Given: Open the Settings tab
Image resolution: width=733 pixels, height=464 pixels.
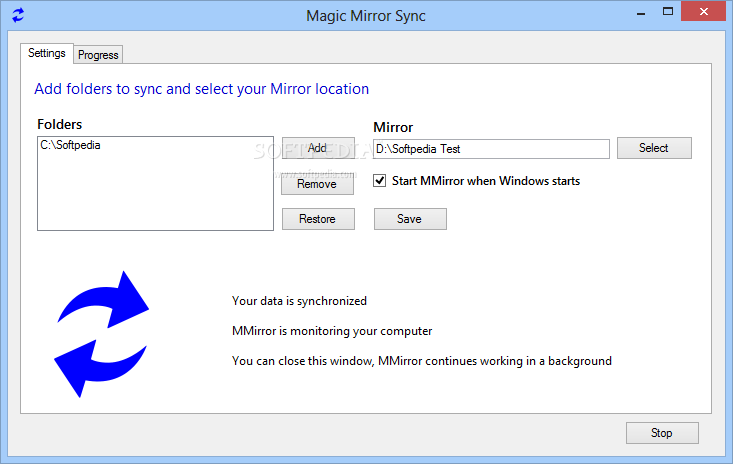Looking at the screenshot, I should [x=47, y=53].
